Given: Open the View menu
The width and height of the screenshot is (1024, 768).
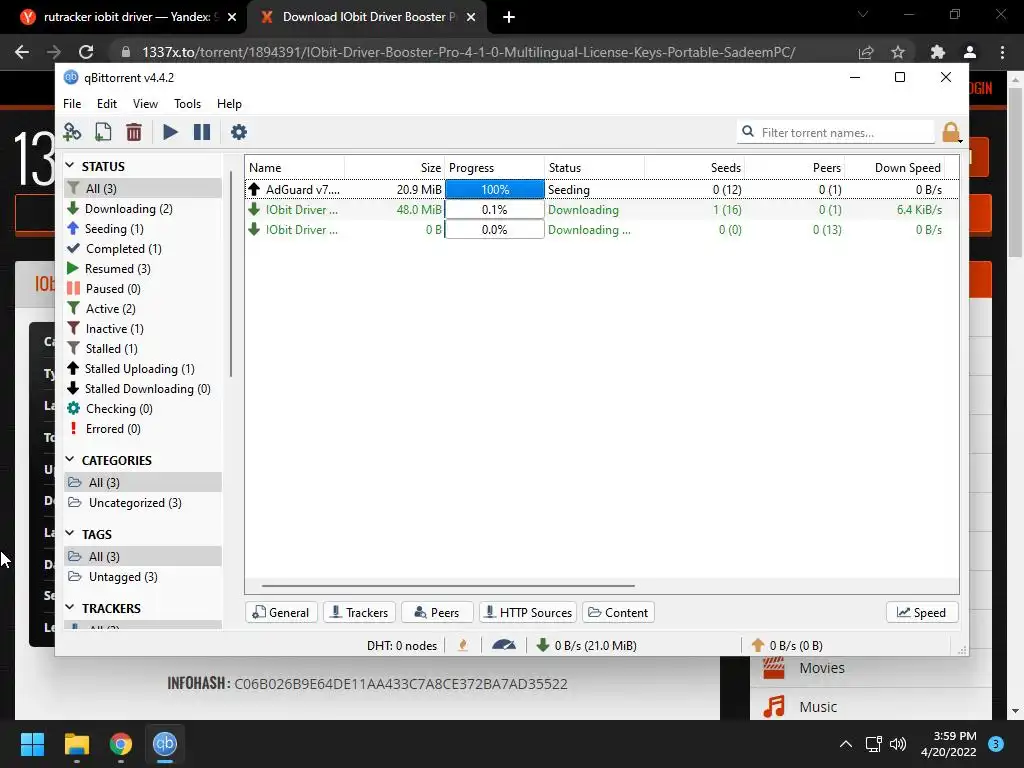Looking at the screenshot, I should [145, 104].
